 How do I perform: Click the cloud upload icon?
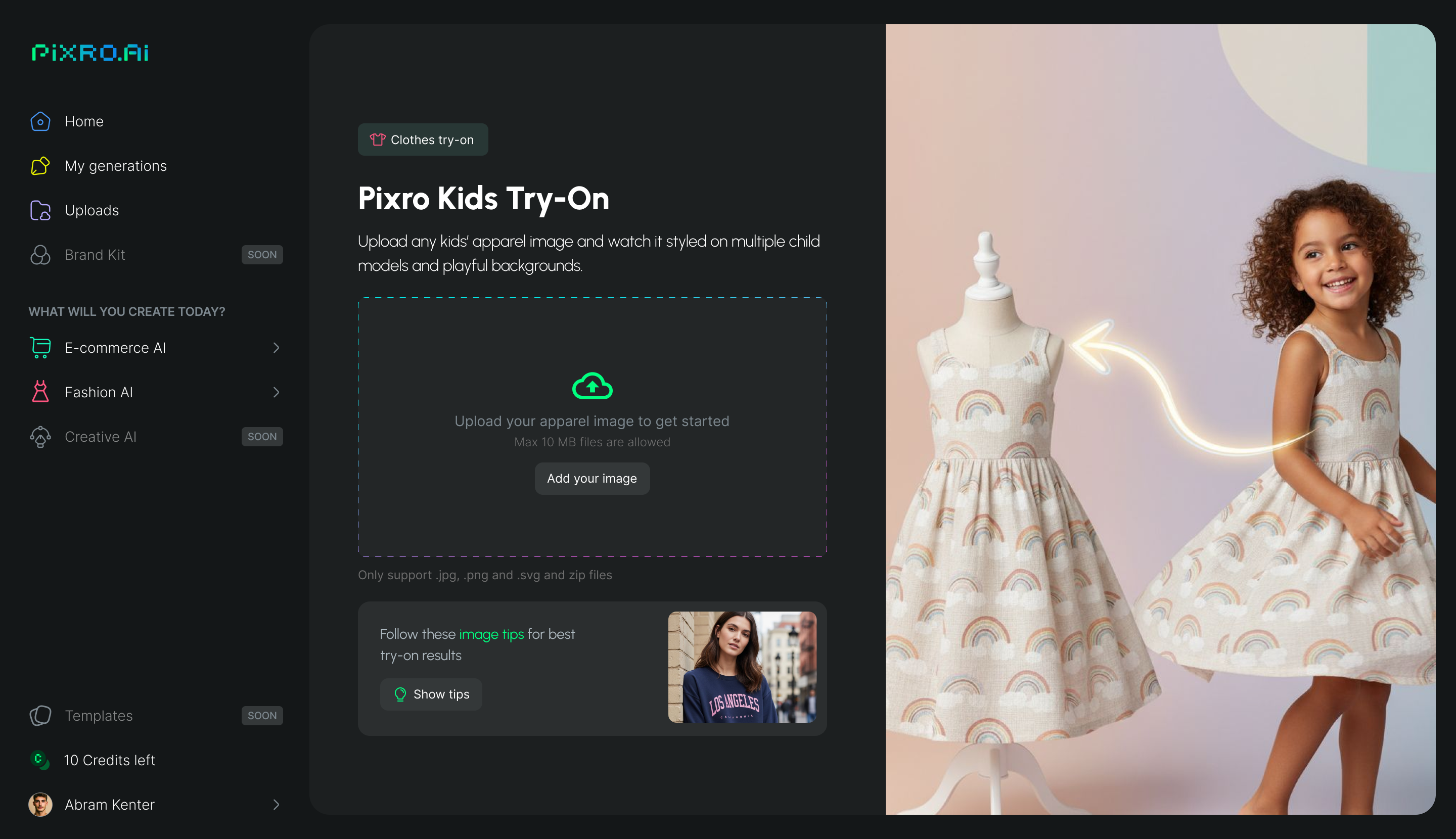click(x=592, y=386)
